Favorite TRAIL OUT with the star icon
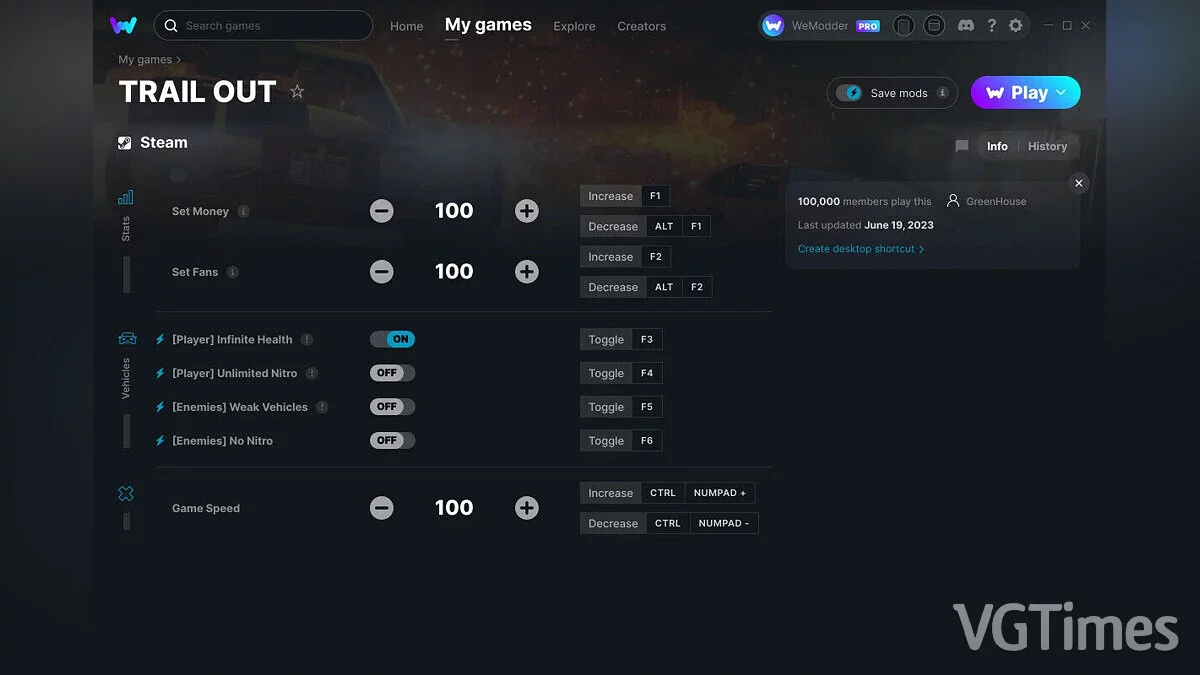 (297, 92)
